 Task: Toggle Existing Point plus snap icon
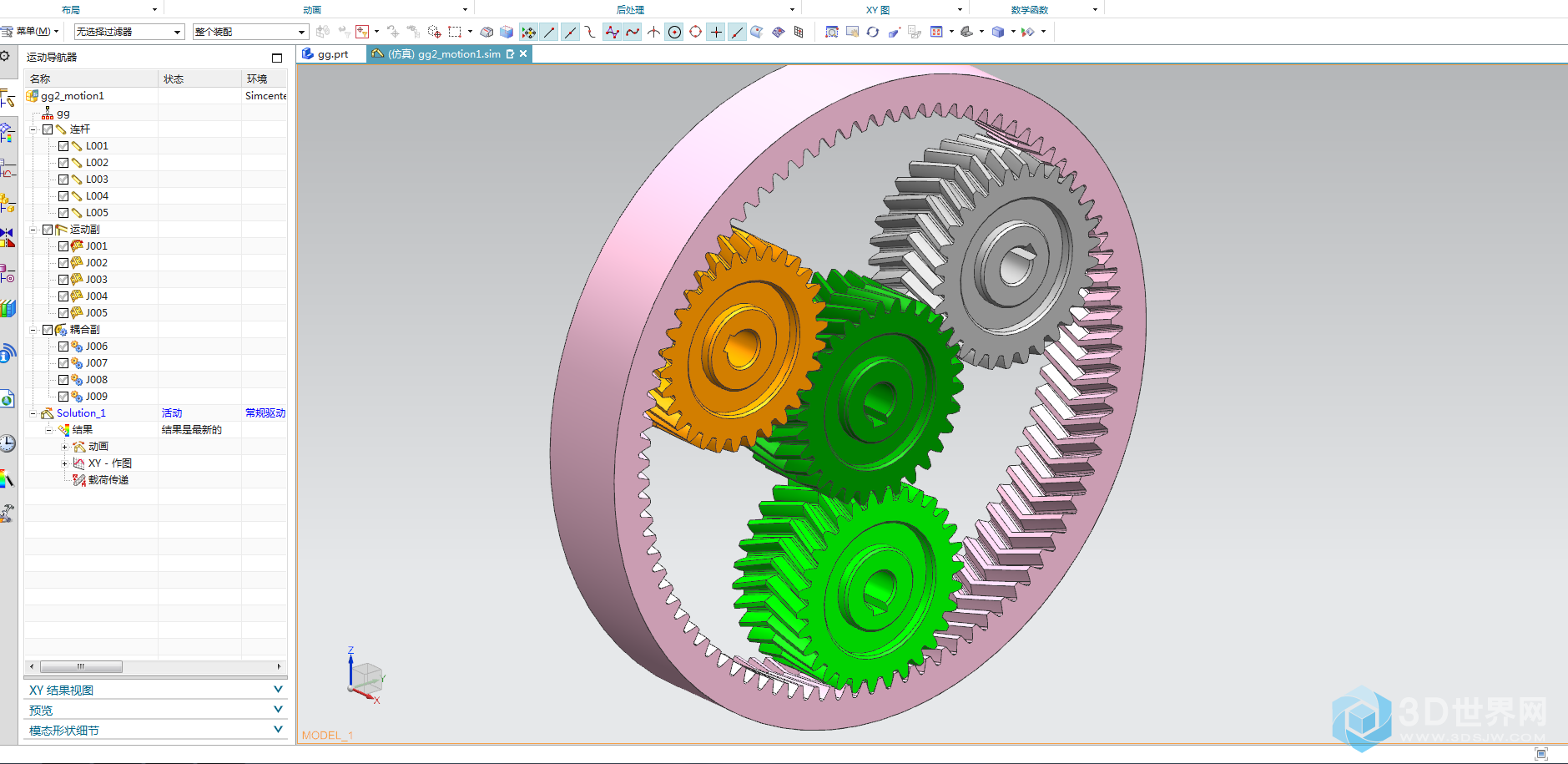[716, 32]
